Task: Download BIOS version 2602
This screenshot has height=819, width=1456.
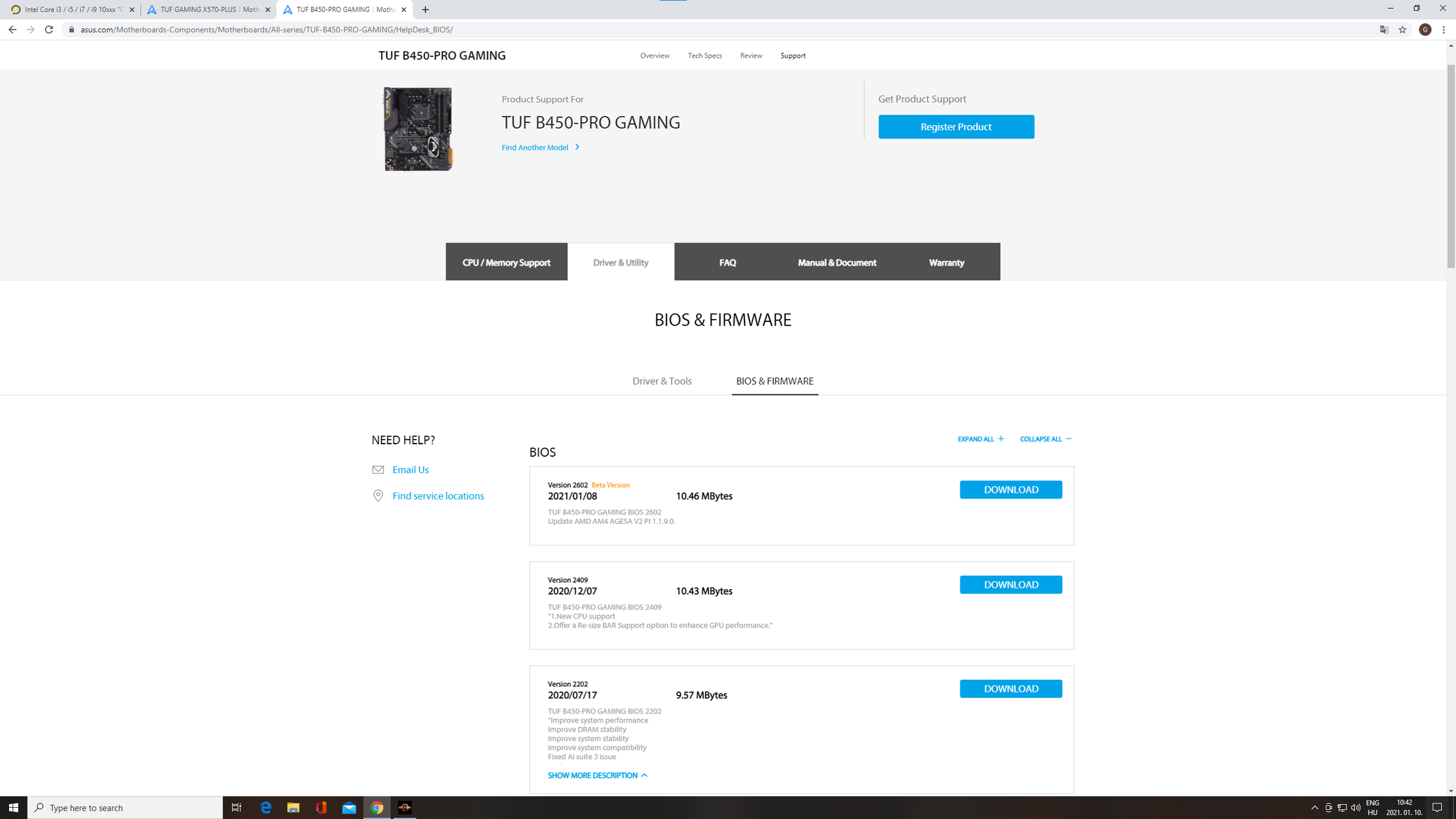Action: pyautogui.click(x=1011, y=489)
